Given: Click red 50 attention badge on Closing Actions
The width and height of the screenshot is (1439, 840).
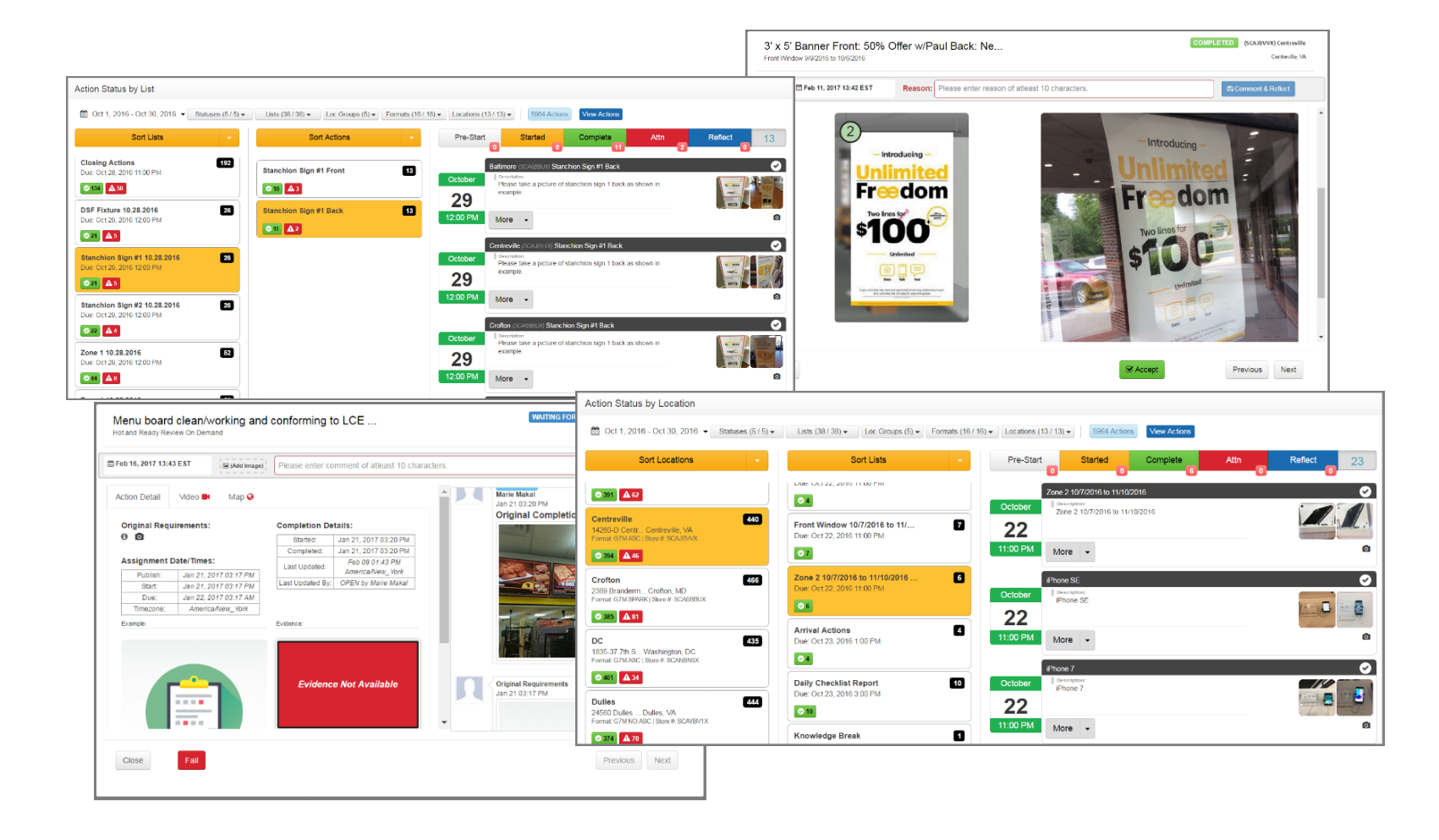Looking at the screenshot, I should point(116,189).
